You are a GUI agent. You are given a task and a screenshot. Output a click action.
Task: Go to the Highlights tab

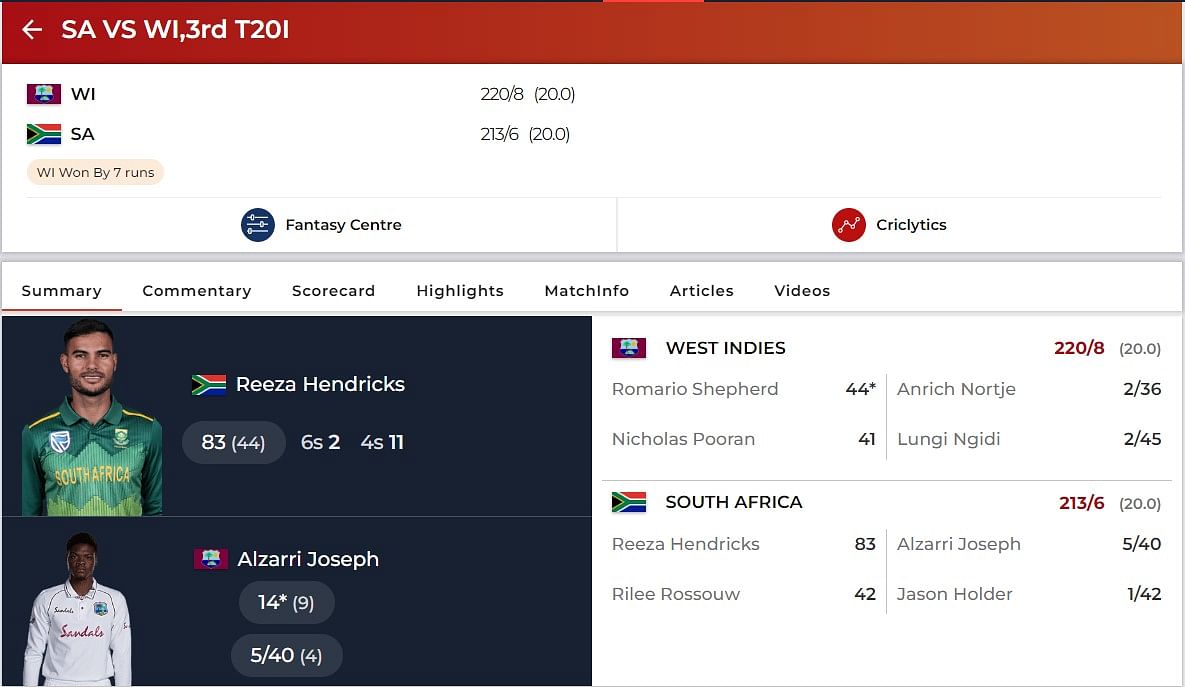pyautogui.click(x=460, y=291)
